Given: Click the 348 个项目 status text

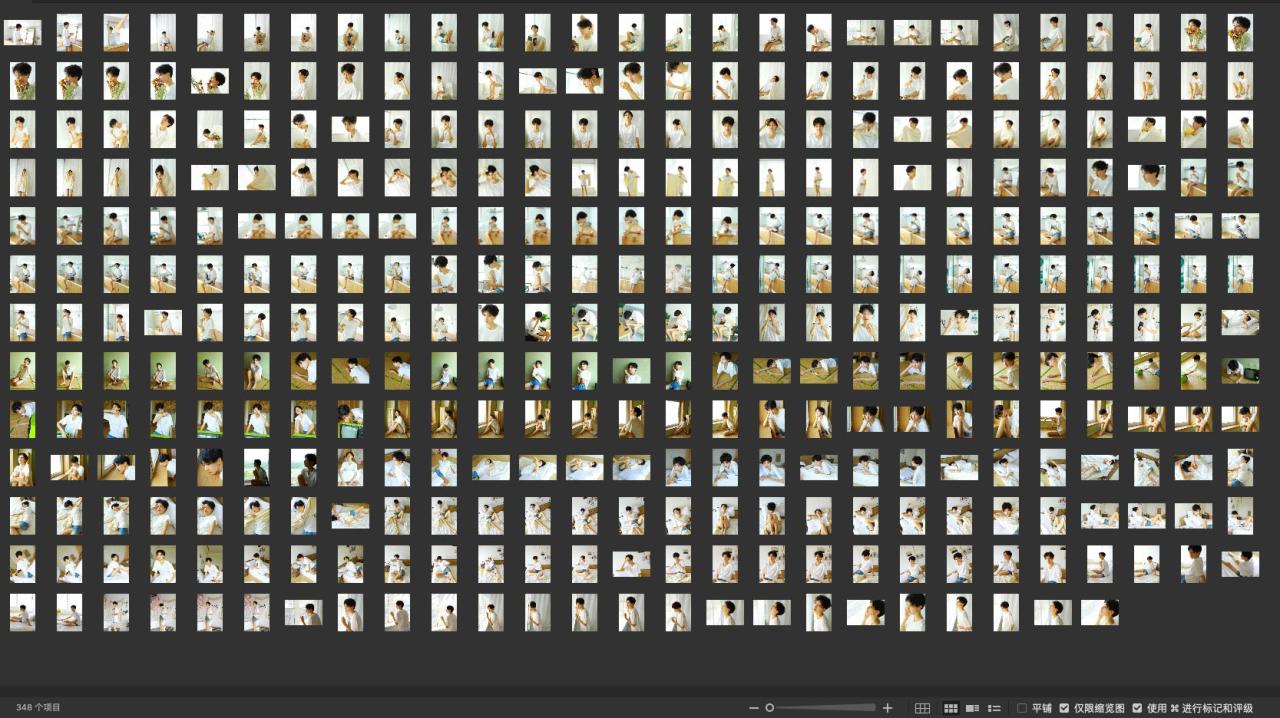Looking at the screenshot, I should pyautogui.click(x=38, y=708).
